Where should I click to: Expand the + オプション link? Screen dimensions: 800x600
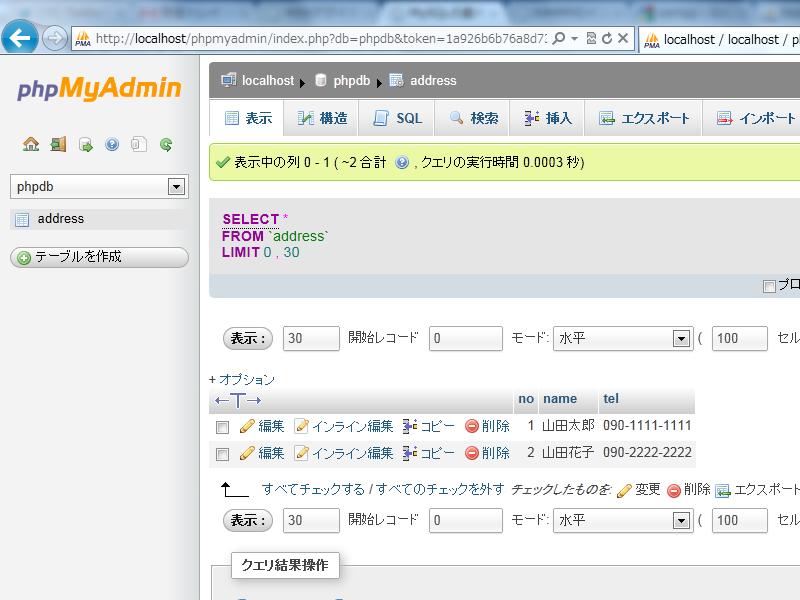(242, 379)
